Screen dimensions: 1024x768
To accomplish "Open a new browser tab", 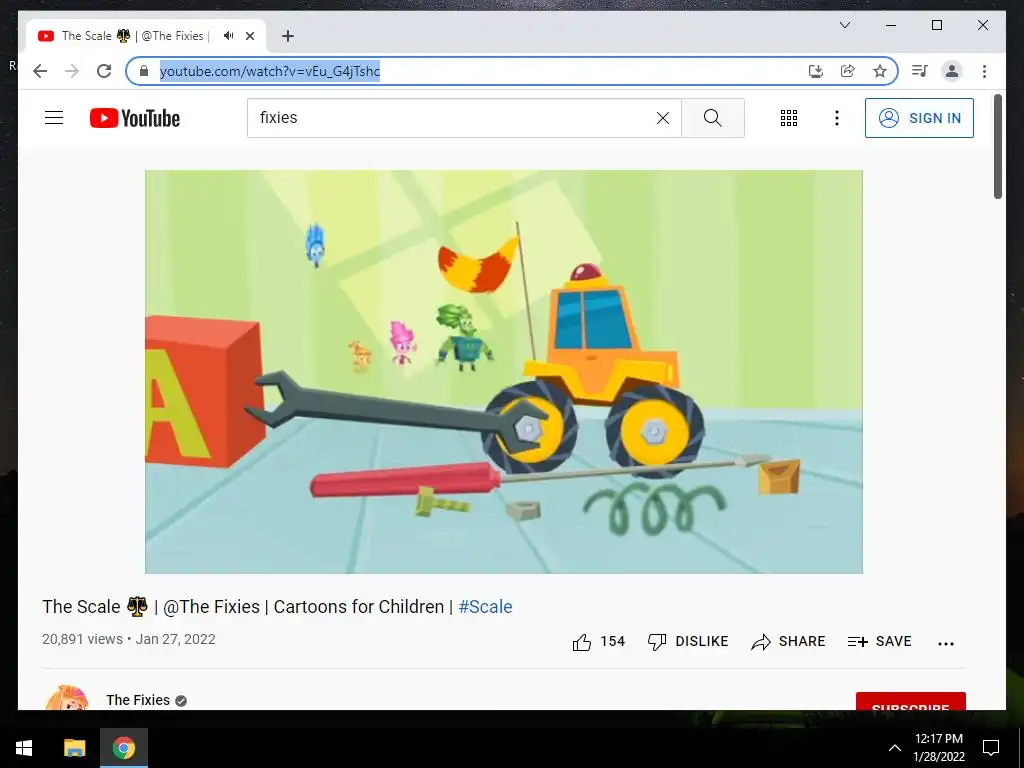I will [x=288, y=36].
